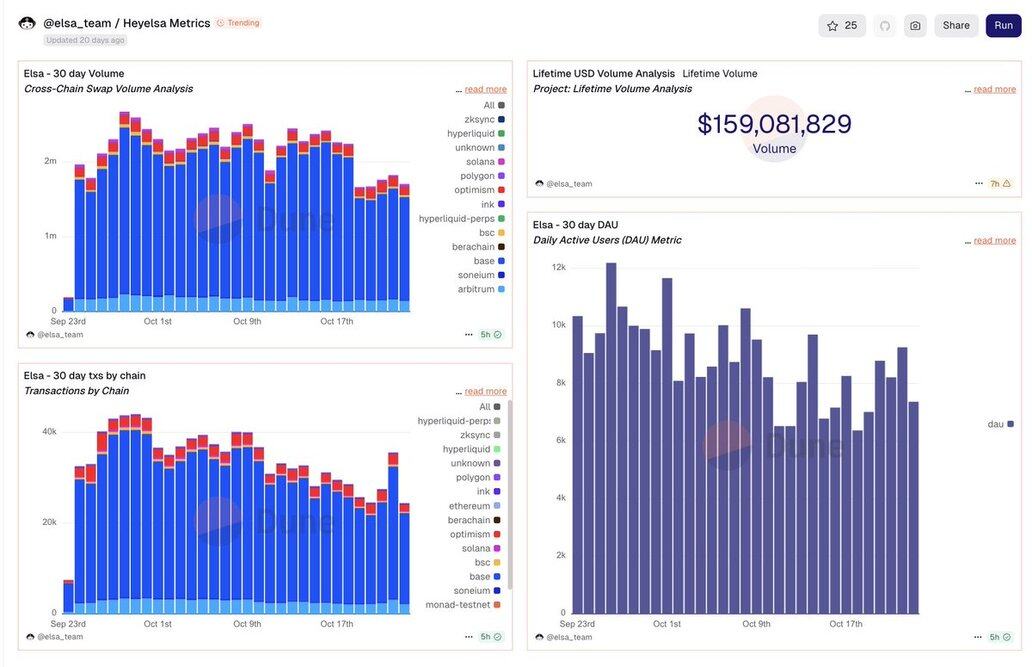Click the Trending badge next to the title
Screen dimensions: 1032x667
(239, 23)
